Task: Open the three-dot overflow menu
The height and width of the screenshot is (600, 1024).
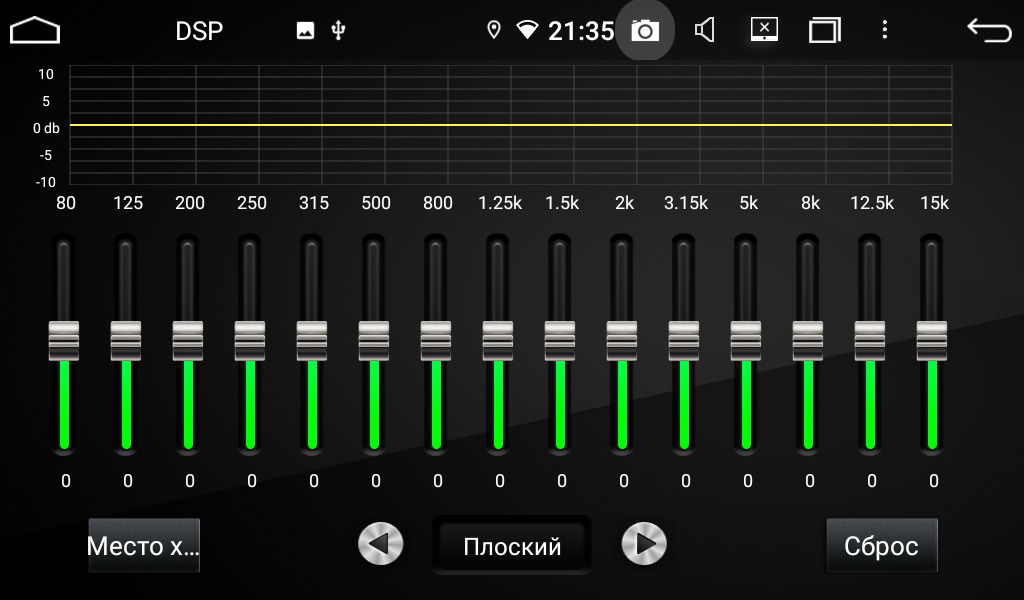Action: [884, 31]
